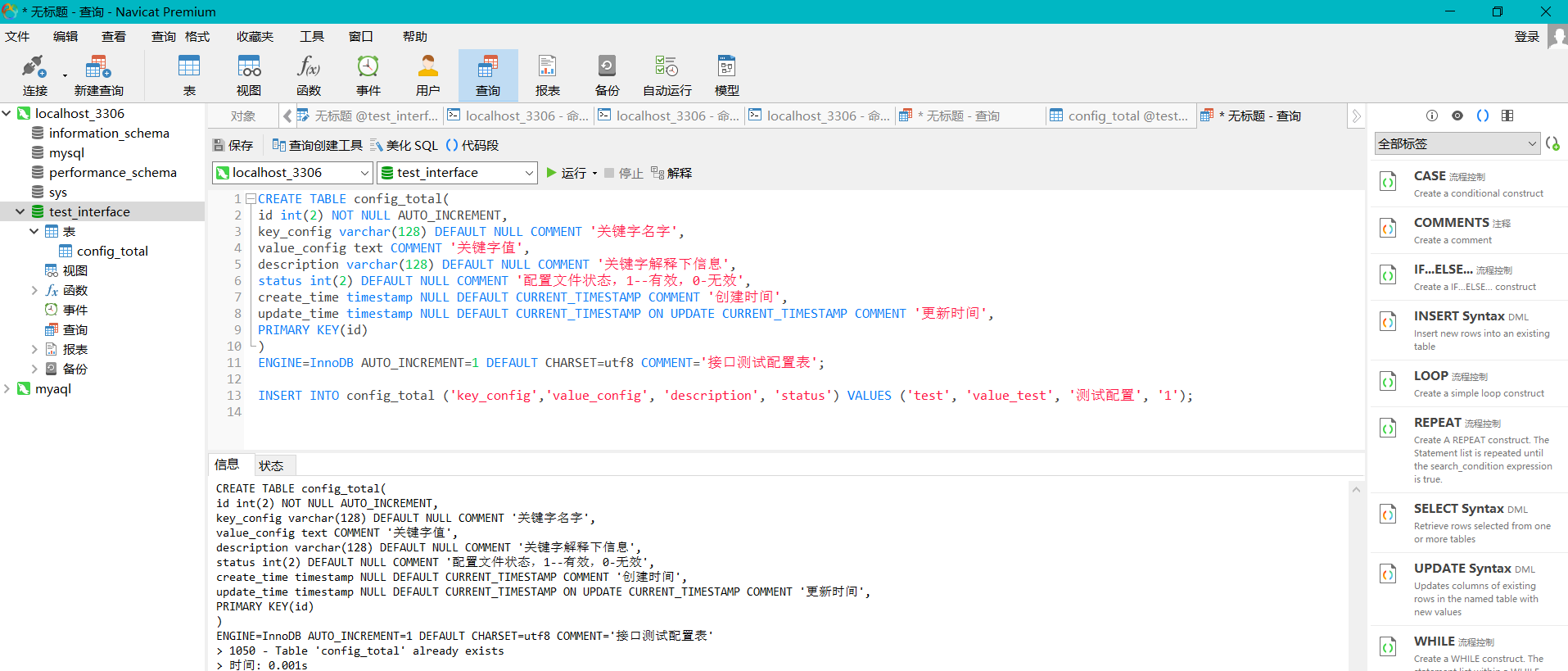Toggle the split panel layout icon in the right pane
Image resolution: width=1568 pixels, height=671 pixels.
click(1507, 116)
